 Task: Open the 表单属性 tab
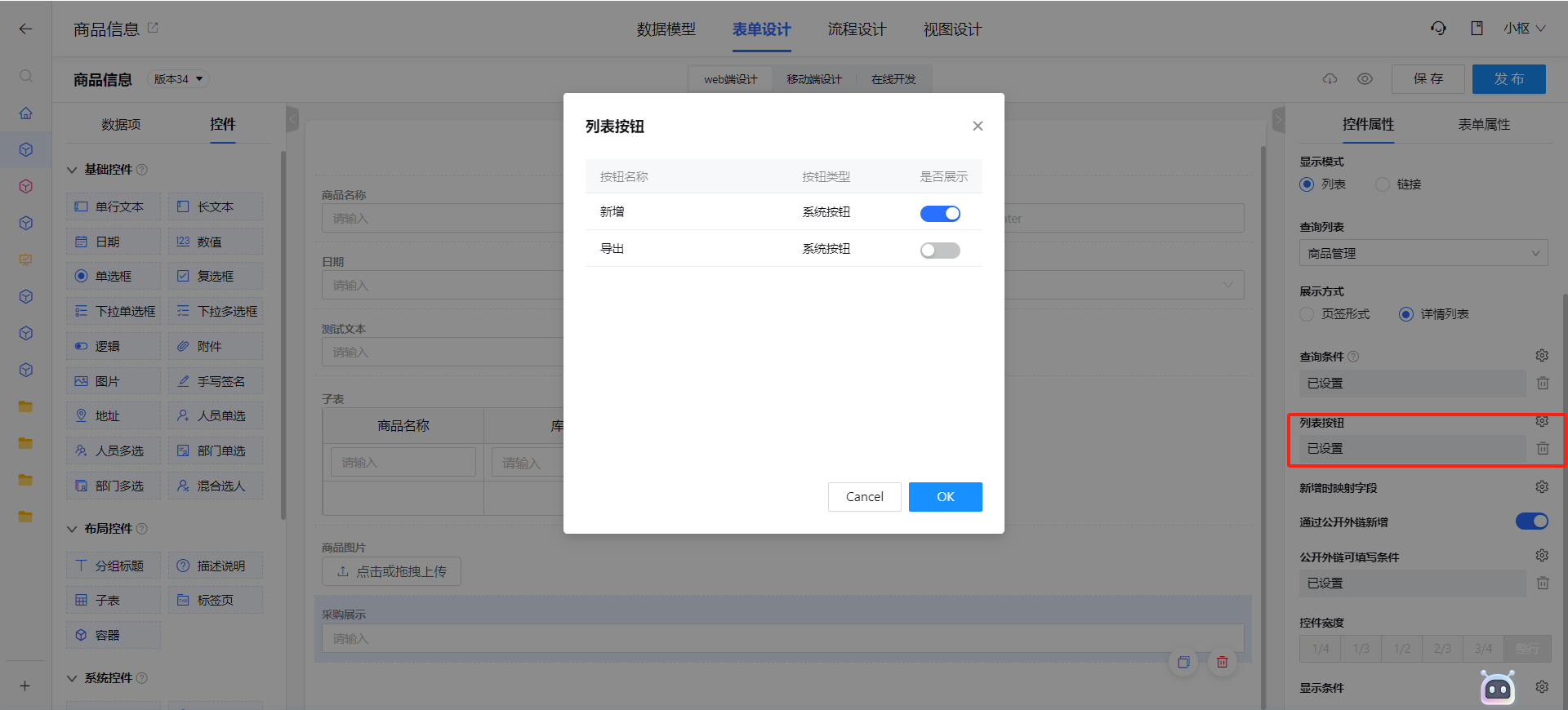point(1484,125)
